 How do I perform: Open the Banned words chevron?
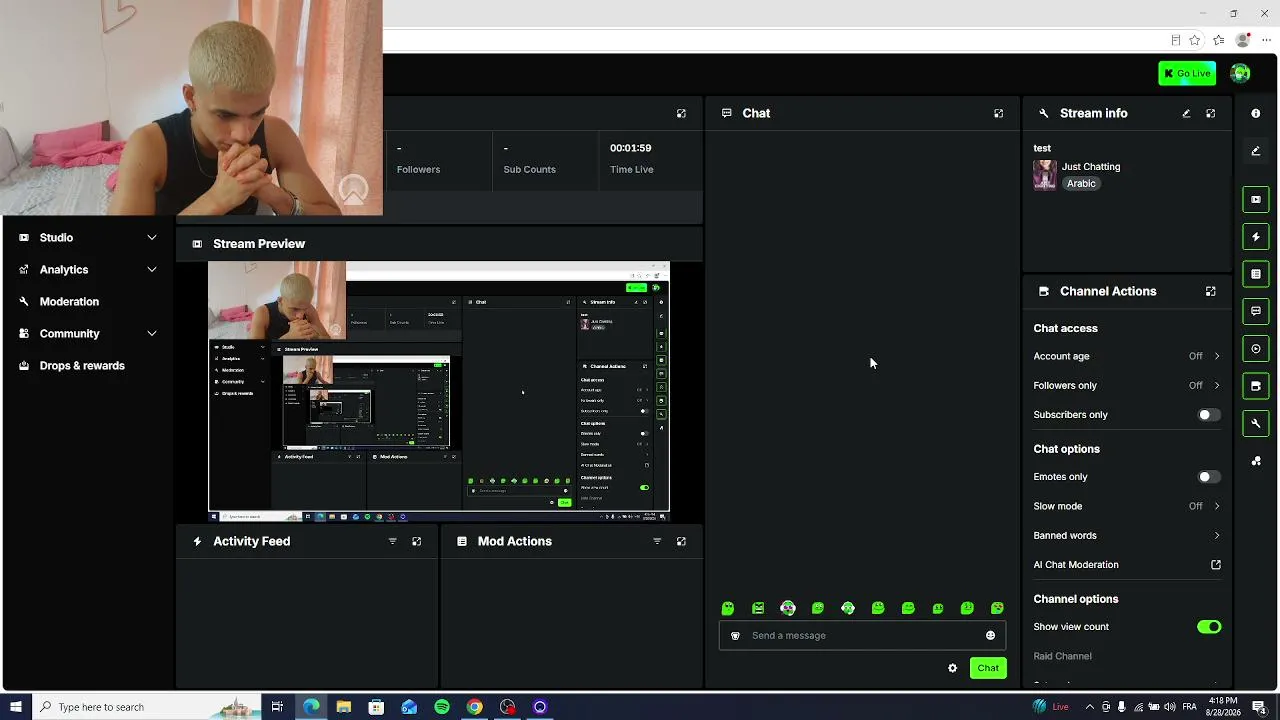pyautogui.click(x=1217, y=536)
